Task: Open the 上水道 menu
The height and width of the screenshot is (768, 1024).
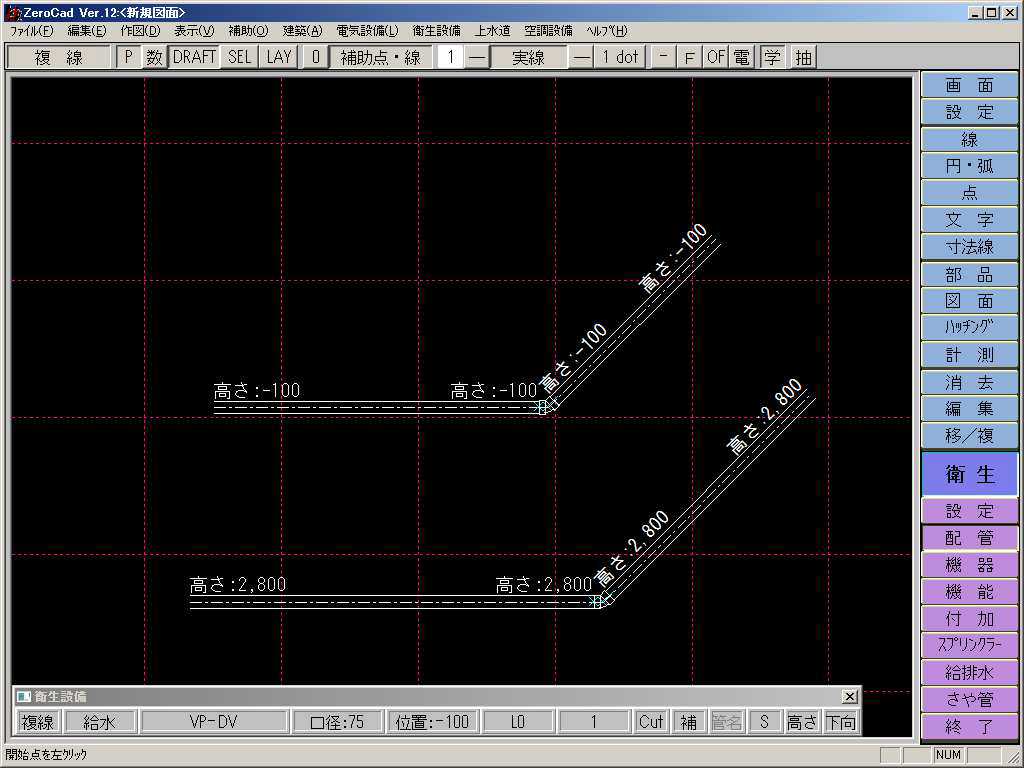Action: click(x=492, y=31)
